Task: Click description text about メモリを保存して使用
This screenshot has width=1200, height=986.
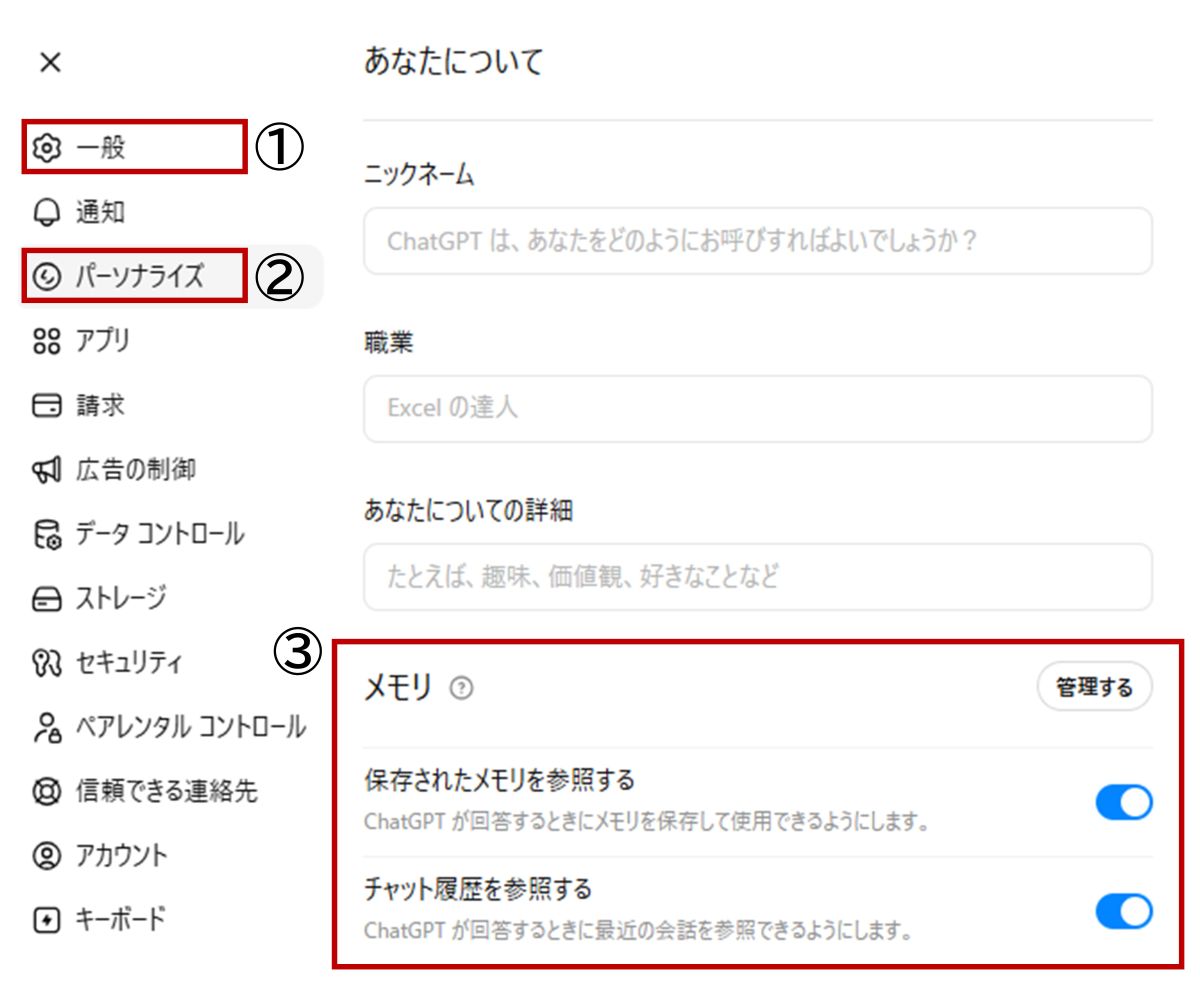Action: pos(647,823)
